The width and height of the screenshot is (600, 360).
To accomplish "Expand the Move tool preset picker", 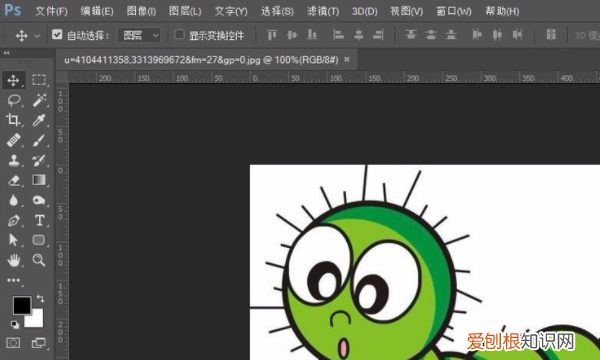I will (37, 36).
